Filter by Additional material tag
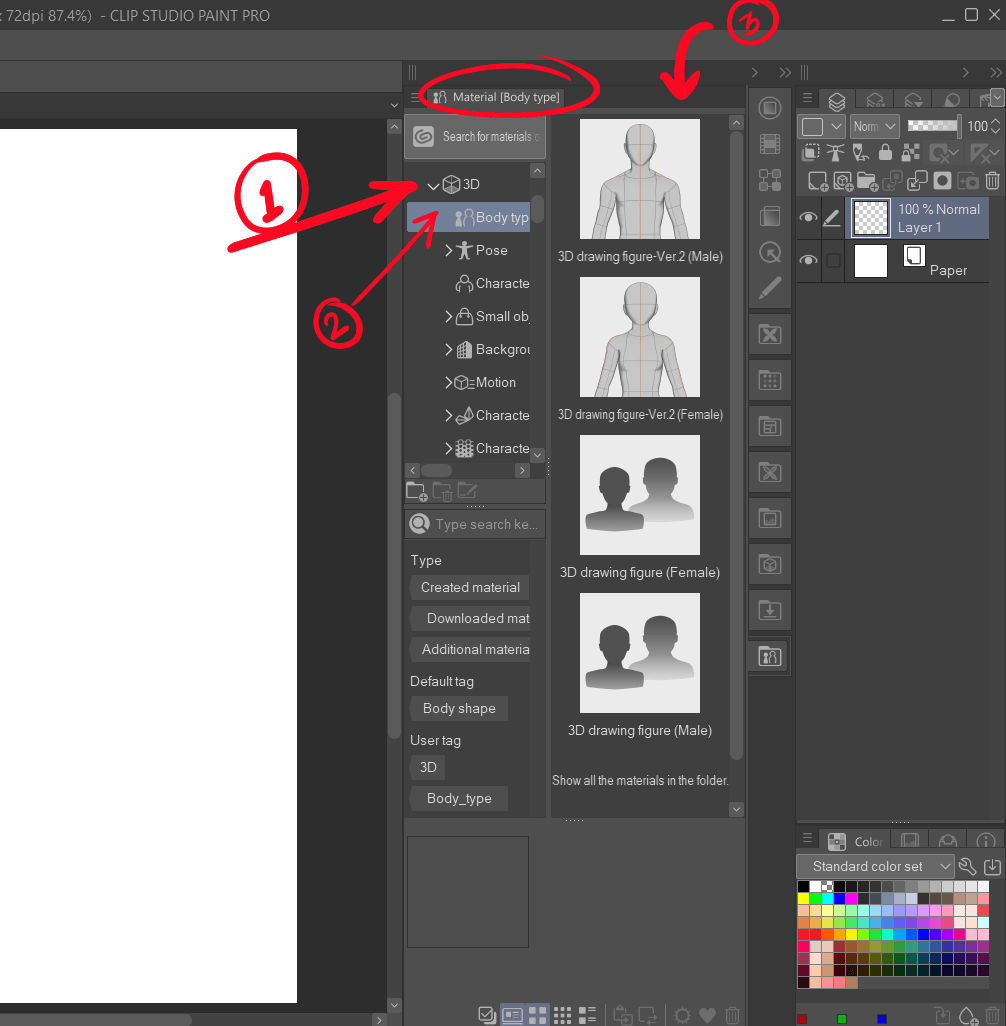1006x1026 pixels. 470,649
